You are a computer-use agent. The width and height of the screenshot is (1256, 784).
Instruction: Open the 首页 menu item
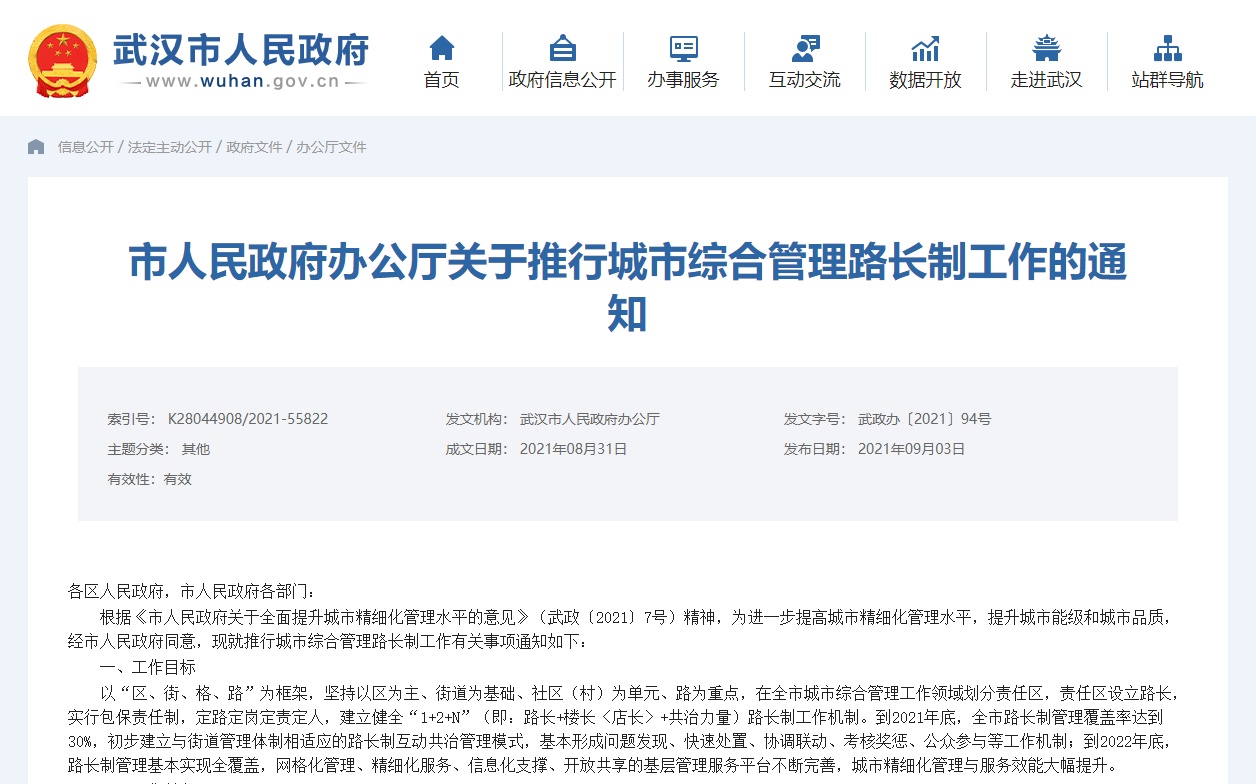click(441, 80)
